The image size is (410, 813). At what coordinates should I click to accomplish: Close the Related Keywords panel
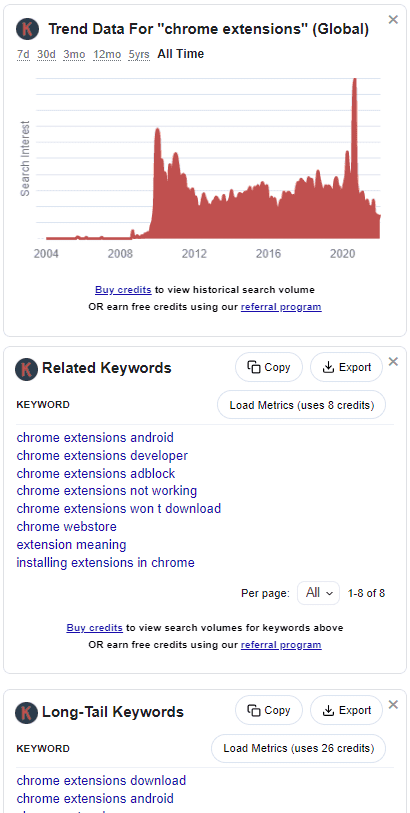pos(393,361)
